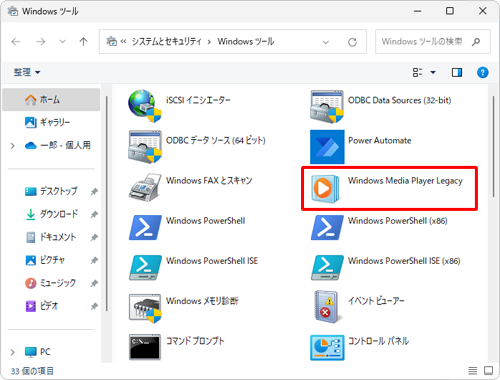500x380 pixels.
Task: Select the Windows PowerShell (x86) icon
Action: [327, 227]
